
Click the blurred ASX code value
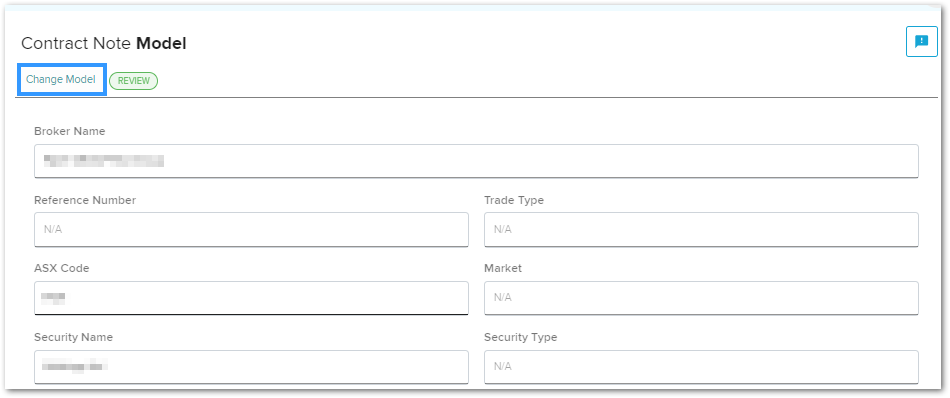pos(53,297)
